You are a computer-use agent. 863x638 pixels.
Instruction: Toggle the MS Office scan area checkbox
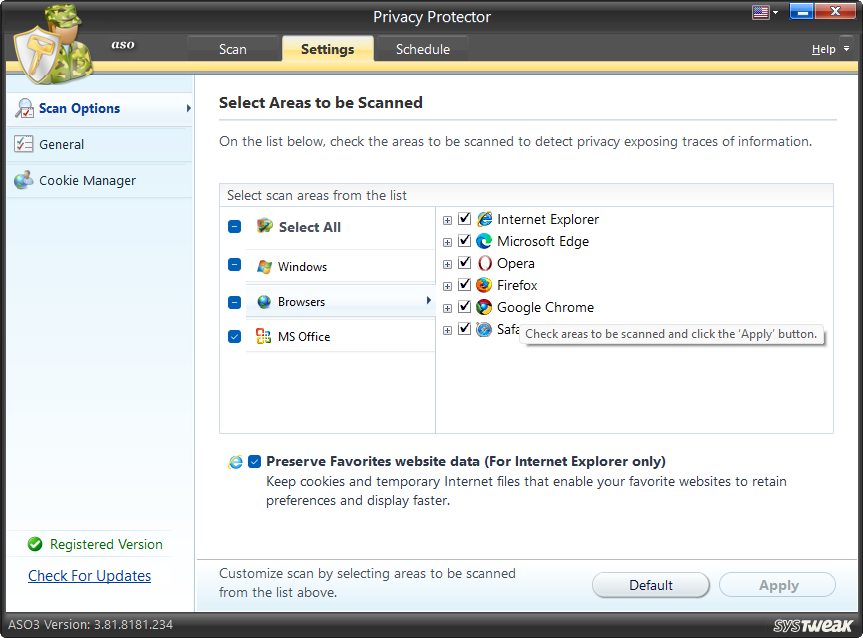point(234,337)
